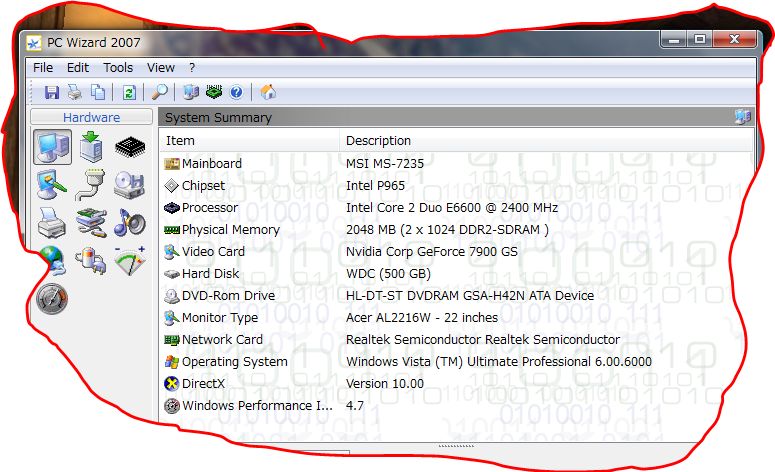Open the View menu
The height and width of the screenshot is (472, 775).
[x=161, y=67]
